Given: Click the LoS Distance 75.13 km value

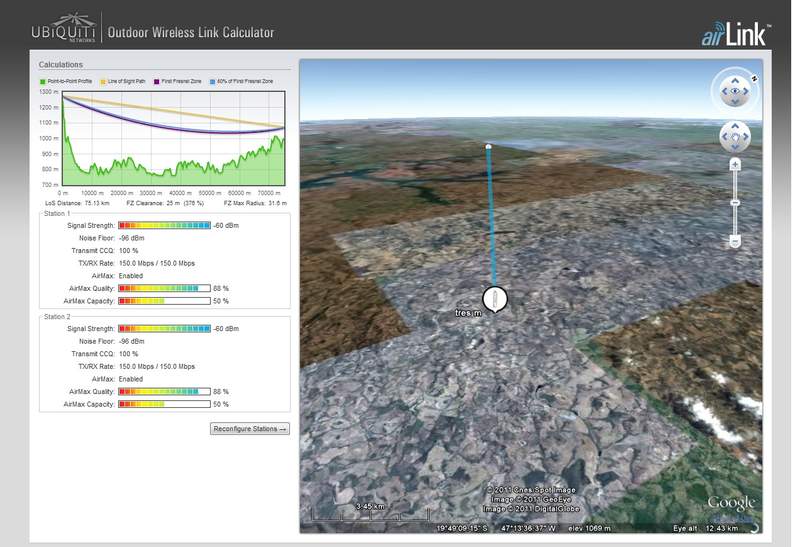Looking at the screenshot, I should [x=97, y=203].
